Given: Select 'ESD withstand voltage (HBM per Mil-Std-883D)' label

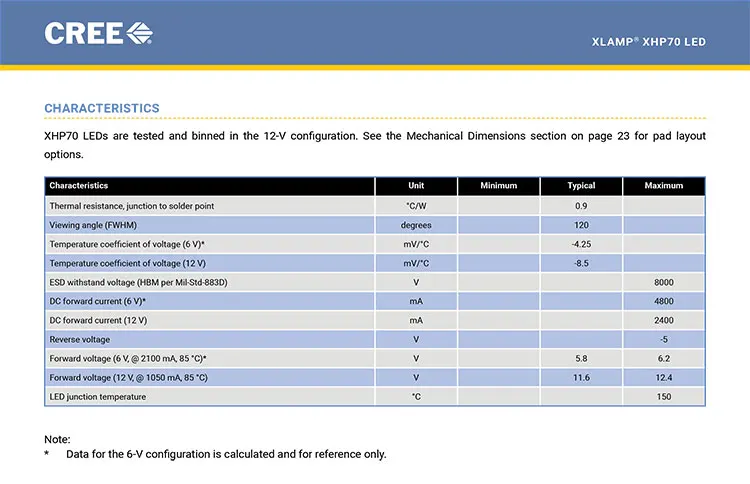Looking at the screenshot, I should pyautogui.click(x=138, y=283).
